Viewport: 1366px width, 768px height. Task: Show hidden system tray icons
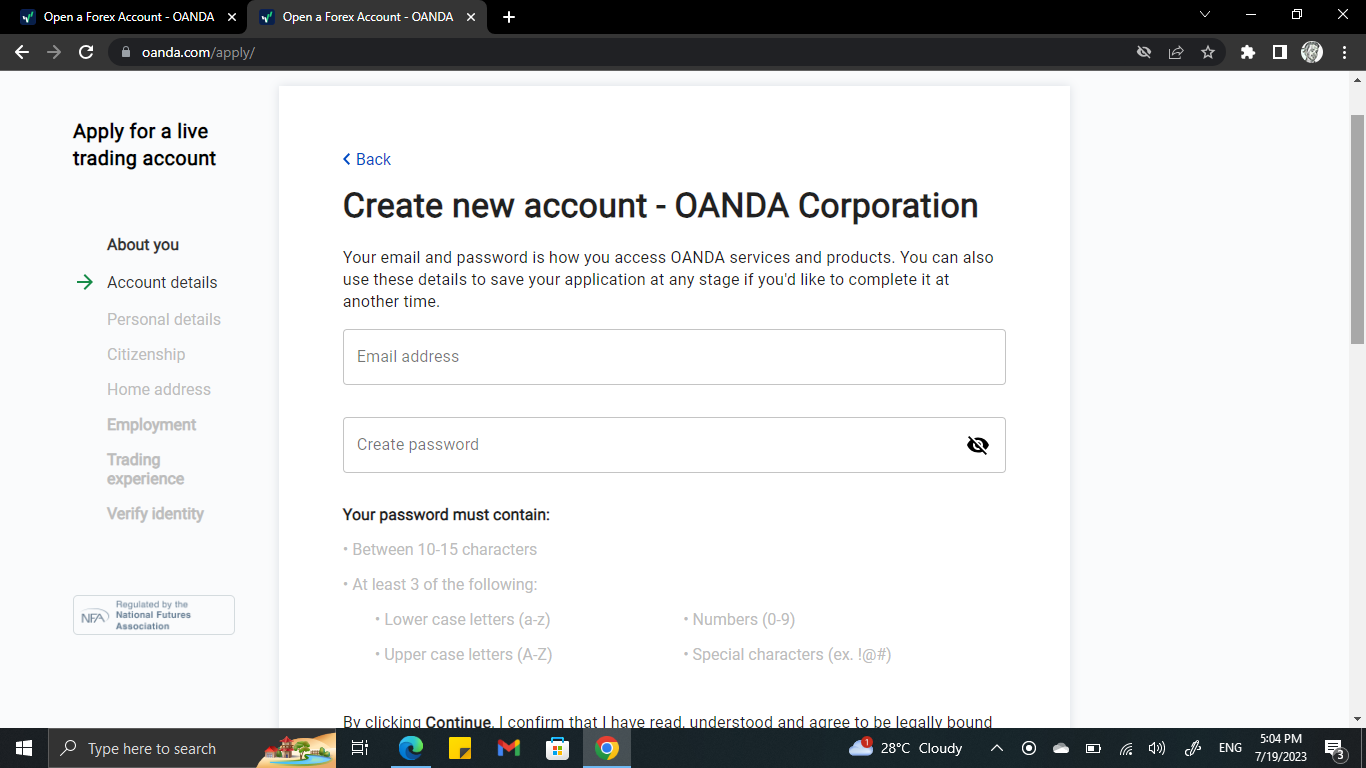point(997,748)
